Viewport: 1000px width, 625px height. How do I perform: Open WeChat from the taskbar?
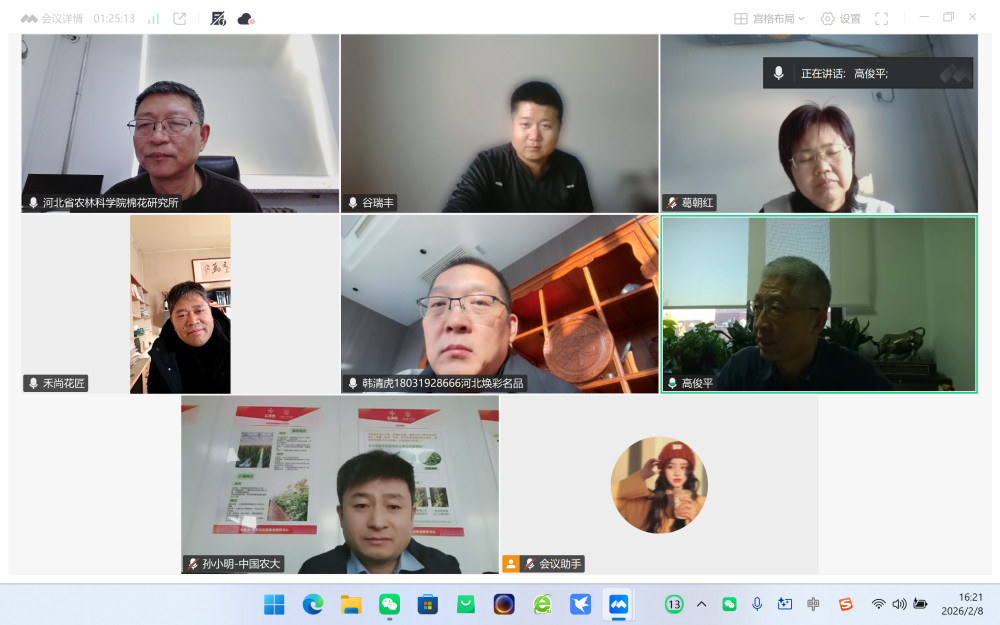click(x=389, y=604)
